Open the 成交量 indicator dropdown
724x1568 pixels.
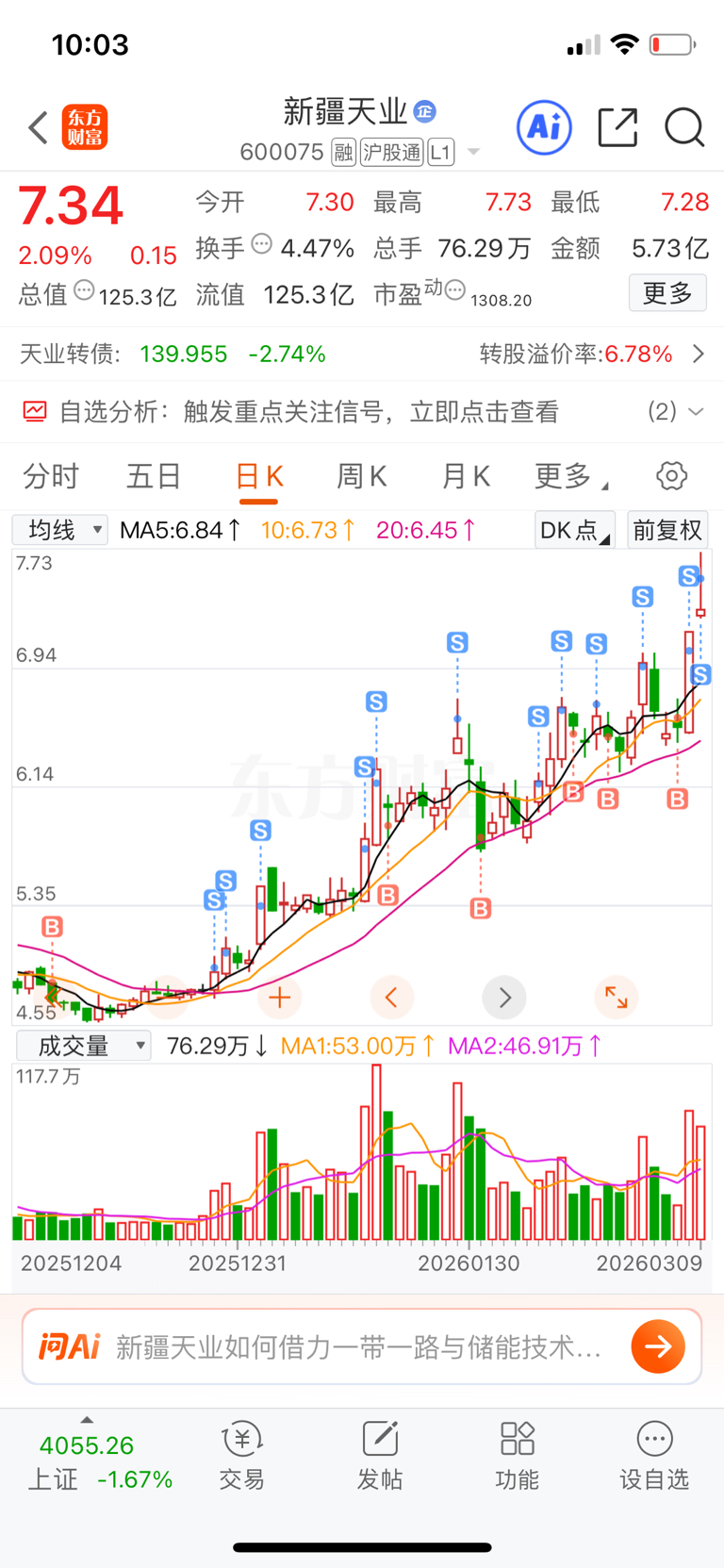click(83, 1046)
